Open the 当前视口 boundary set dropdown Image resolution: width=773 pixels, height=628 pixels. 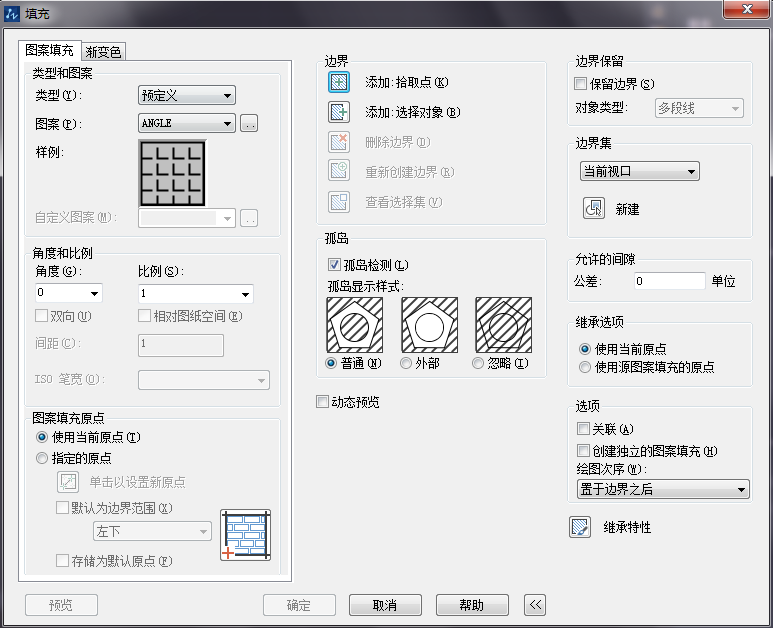point(639,171)
